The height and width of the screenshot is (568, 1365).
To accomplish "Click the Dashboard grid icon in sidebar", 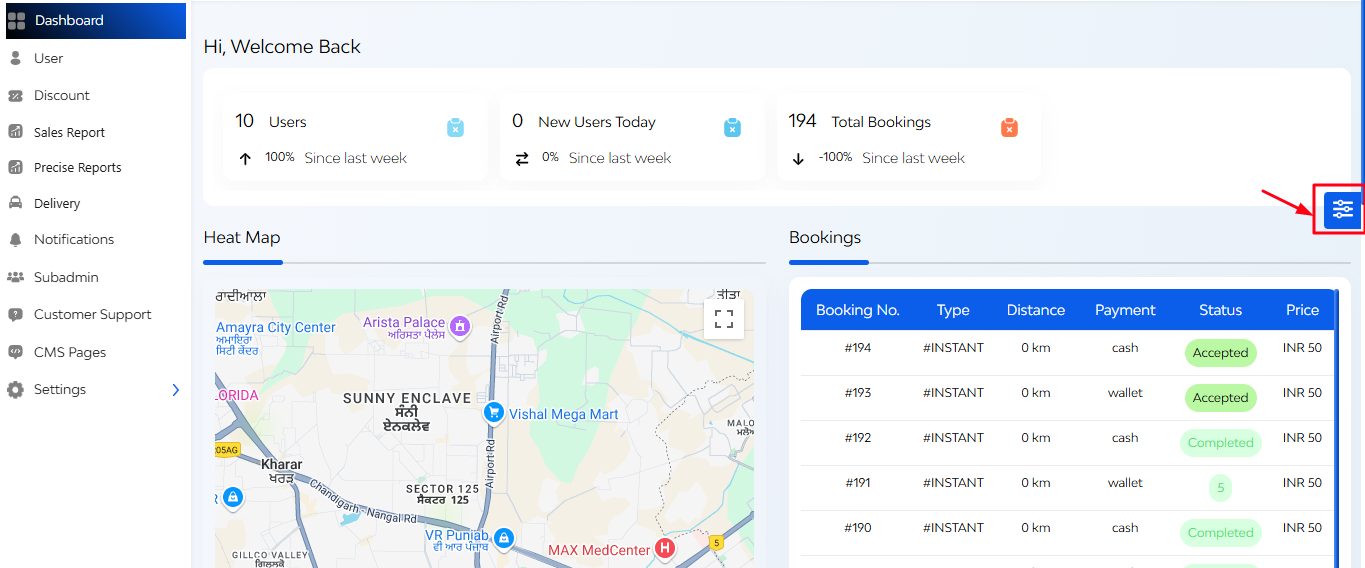I will 16,20.
